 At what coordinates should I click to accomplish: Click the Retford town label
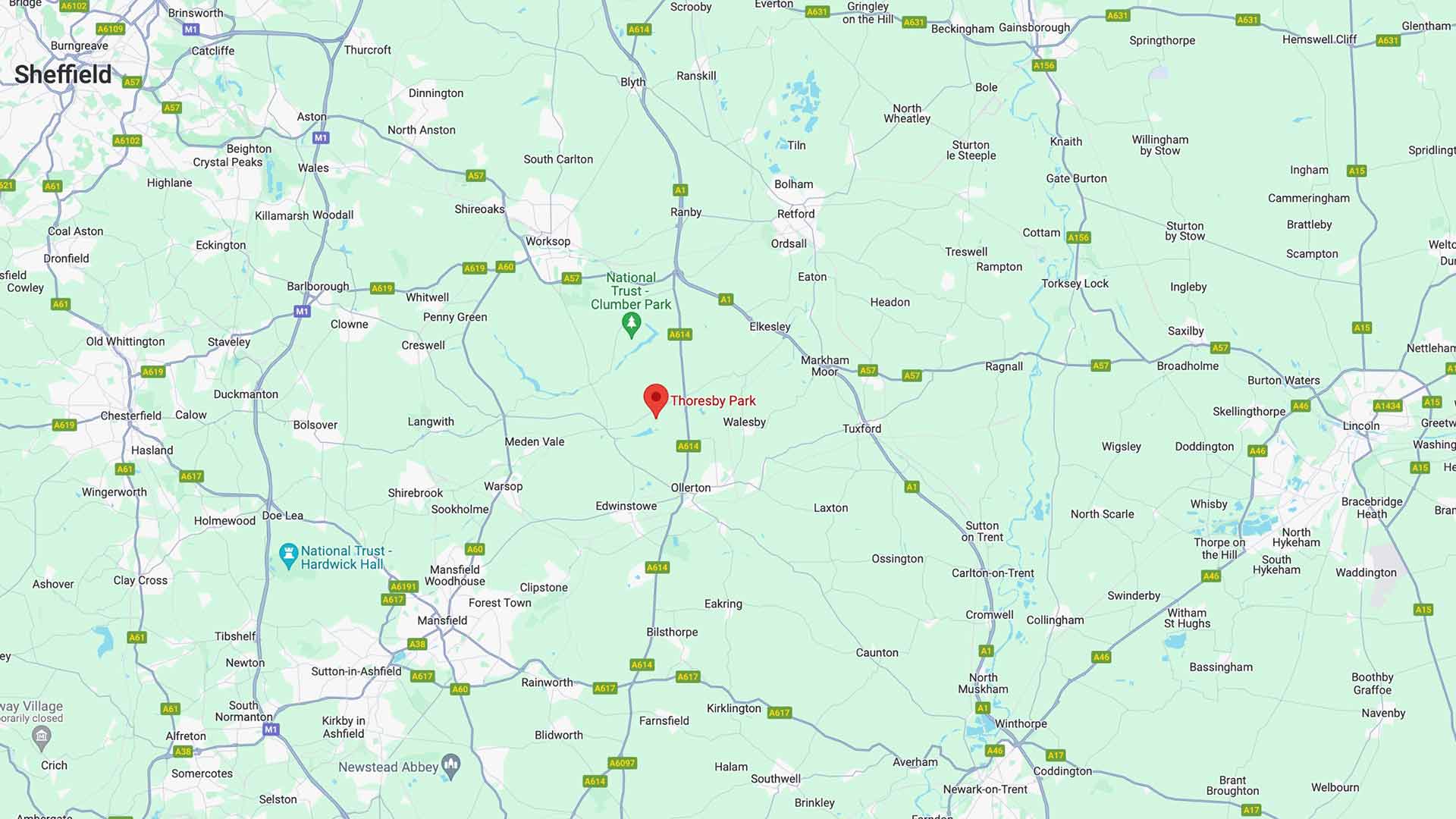click(795, 214)
